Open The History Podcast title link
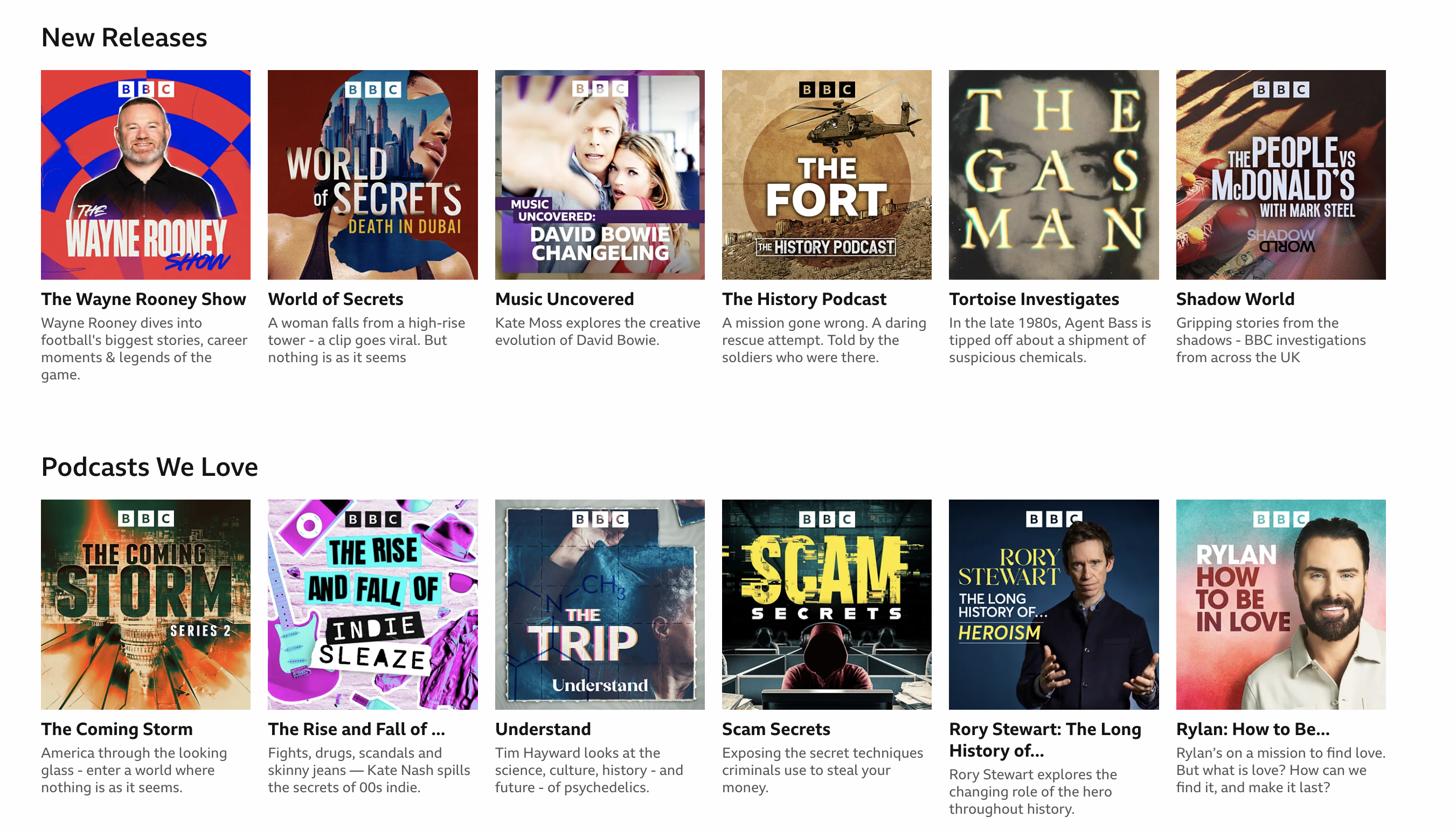This screenshot has height=831, width=1456. click(x=803, y=299)
